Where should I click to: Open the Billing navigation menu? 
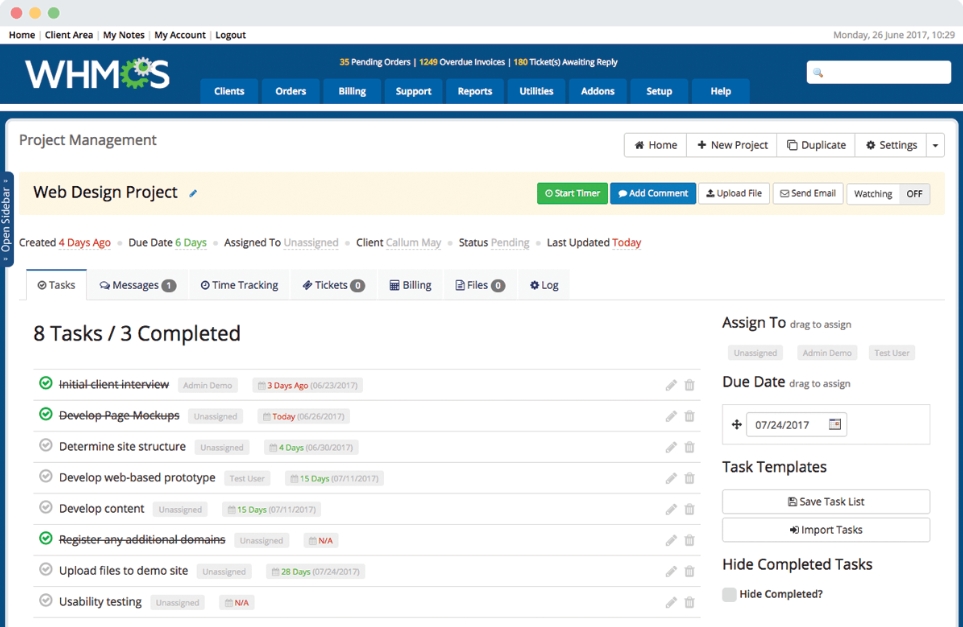(352, 91)
